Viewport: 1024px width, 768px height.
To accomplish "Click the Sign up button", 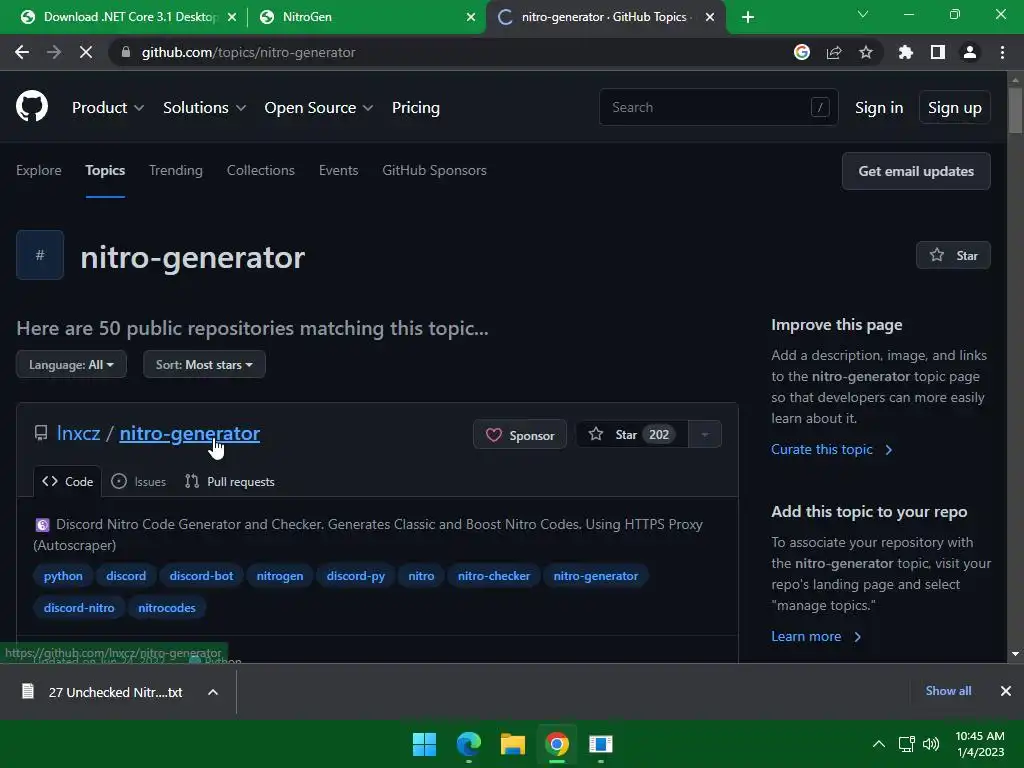I will point(955,107).
